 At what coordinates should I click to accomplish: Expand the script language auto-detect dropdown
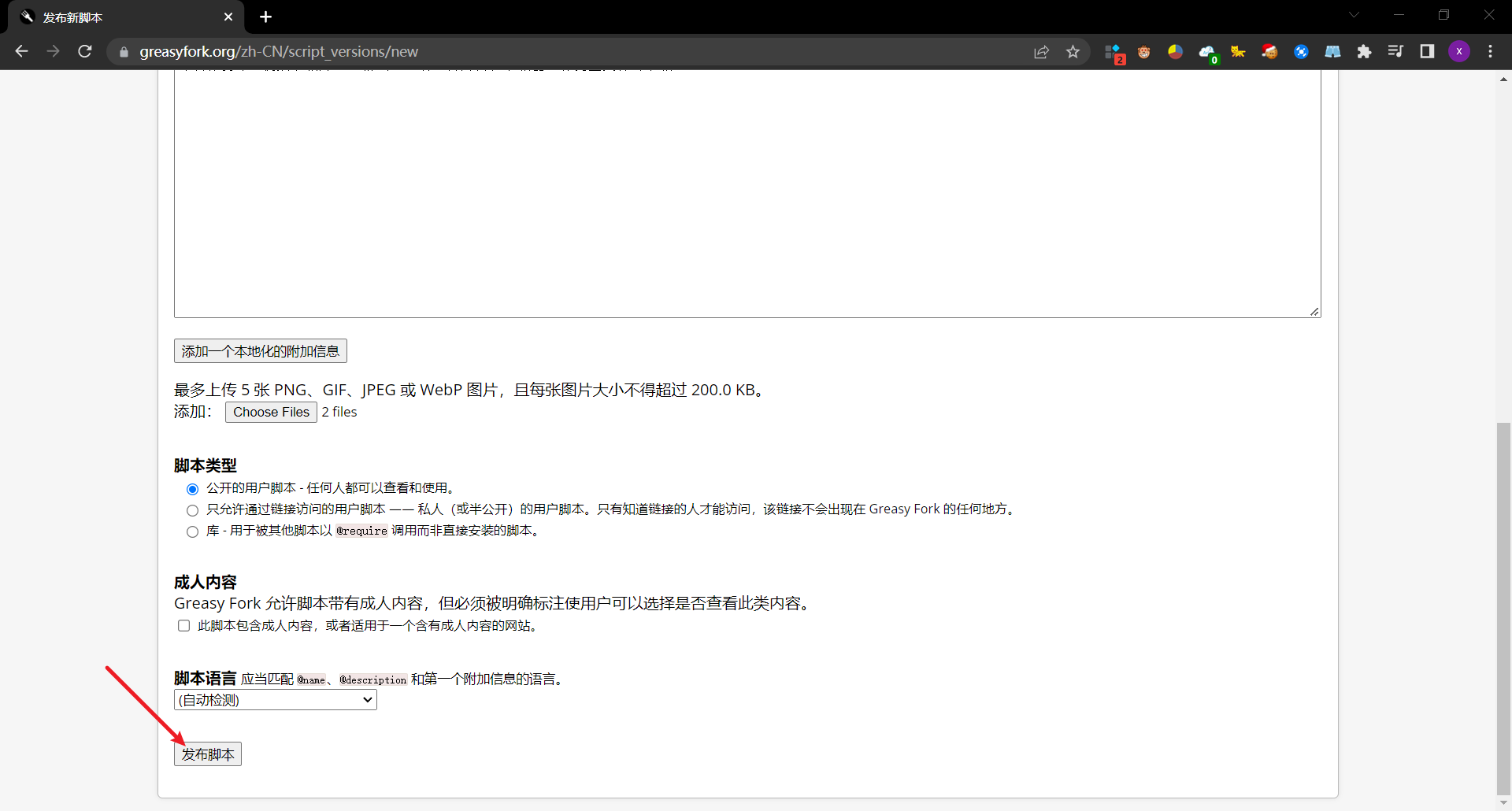coord(275,700)
